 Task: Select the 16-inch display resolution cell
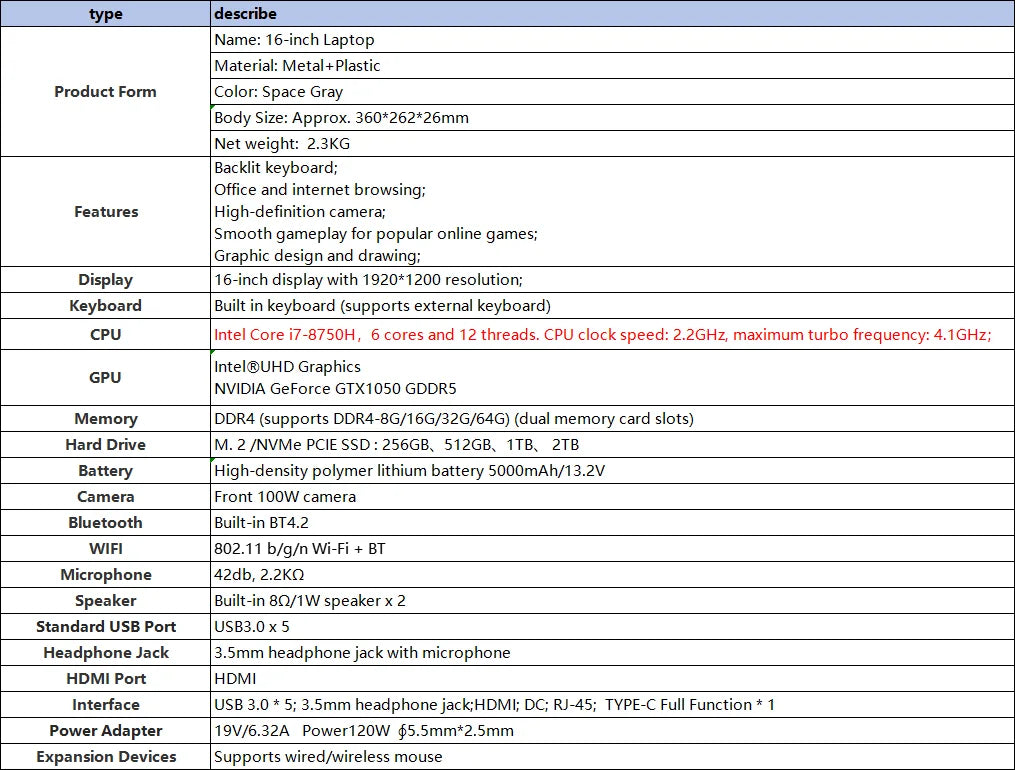(368, 280)
